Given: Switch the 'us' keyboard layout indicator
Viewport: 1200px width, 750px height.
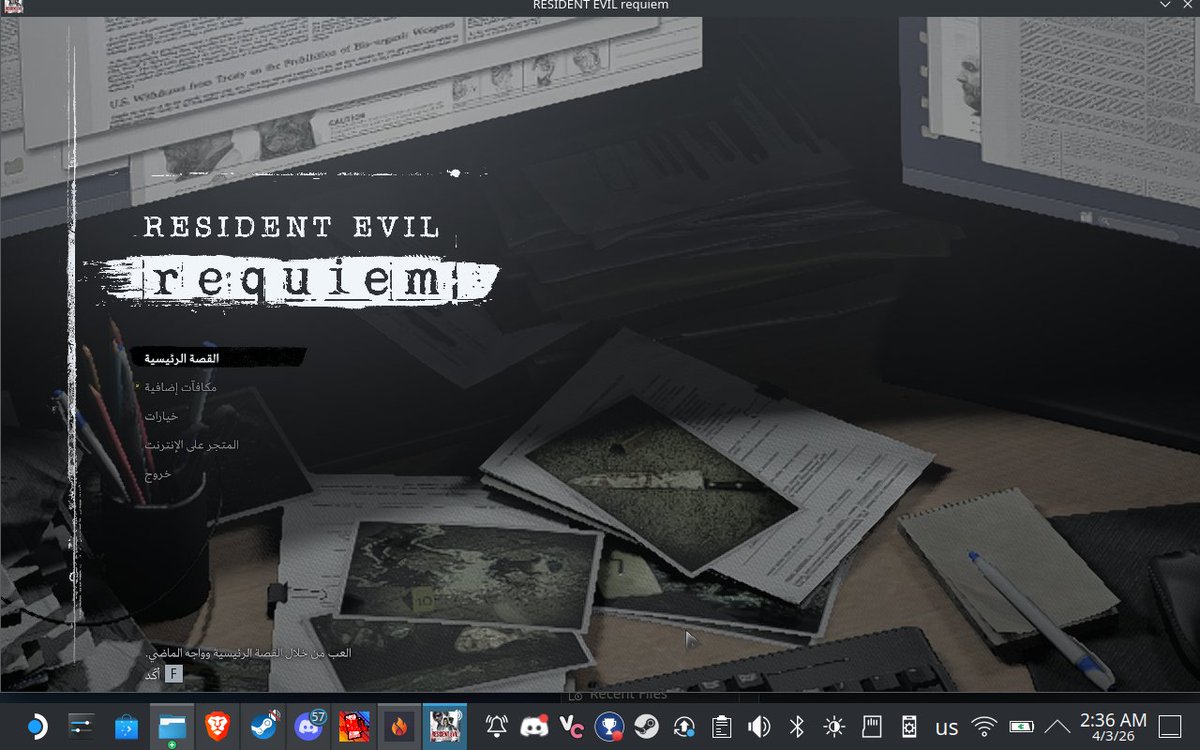Looking at the screenshot, I should click(946, 726).
